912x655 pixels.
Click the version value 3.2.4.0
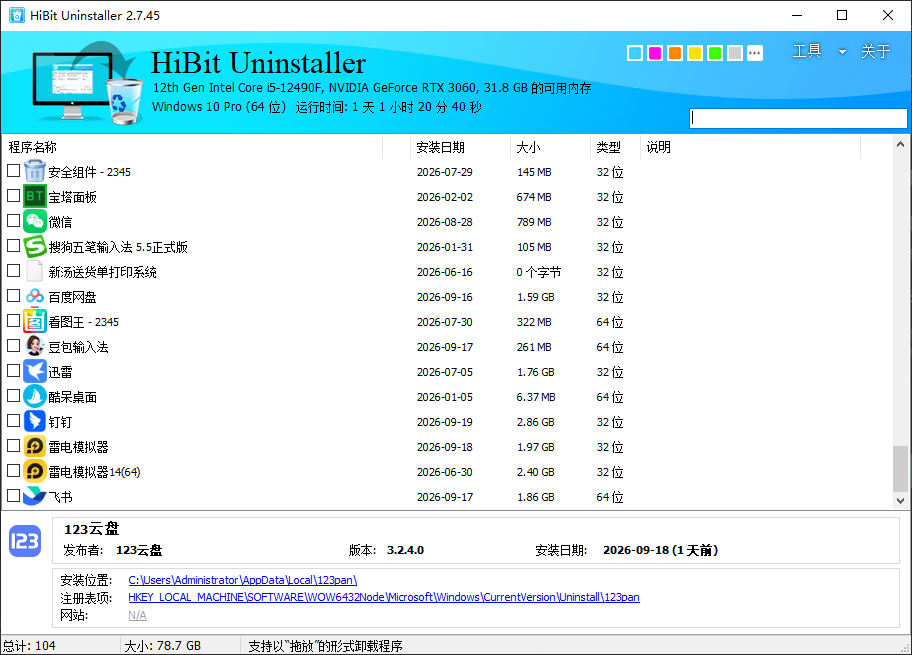405,550
